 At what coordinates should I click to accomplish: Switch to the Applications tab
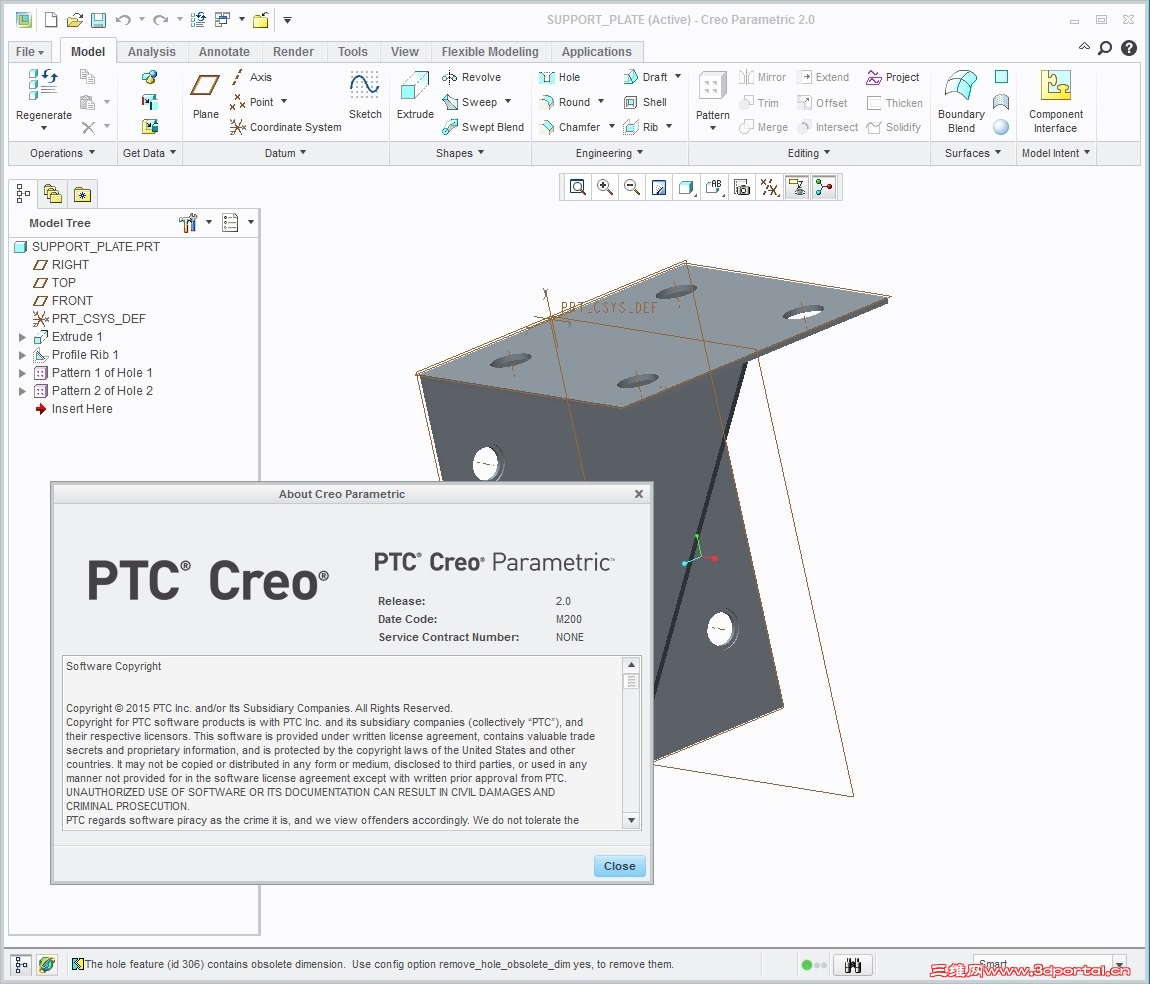[596, 52]
